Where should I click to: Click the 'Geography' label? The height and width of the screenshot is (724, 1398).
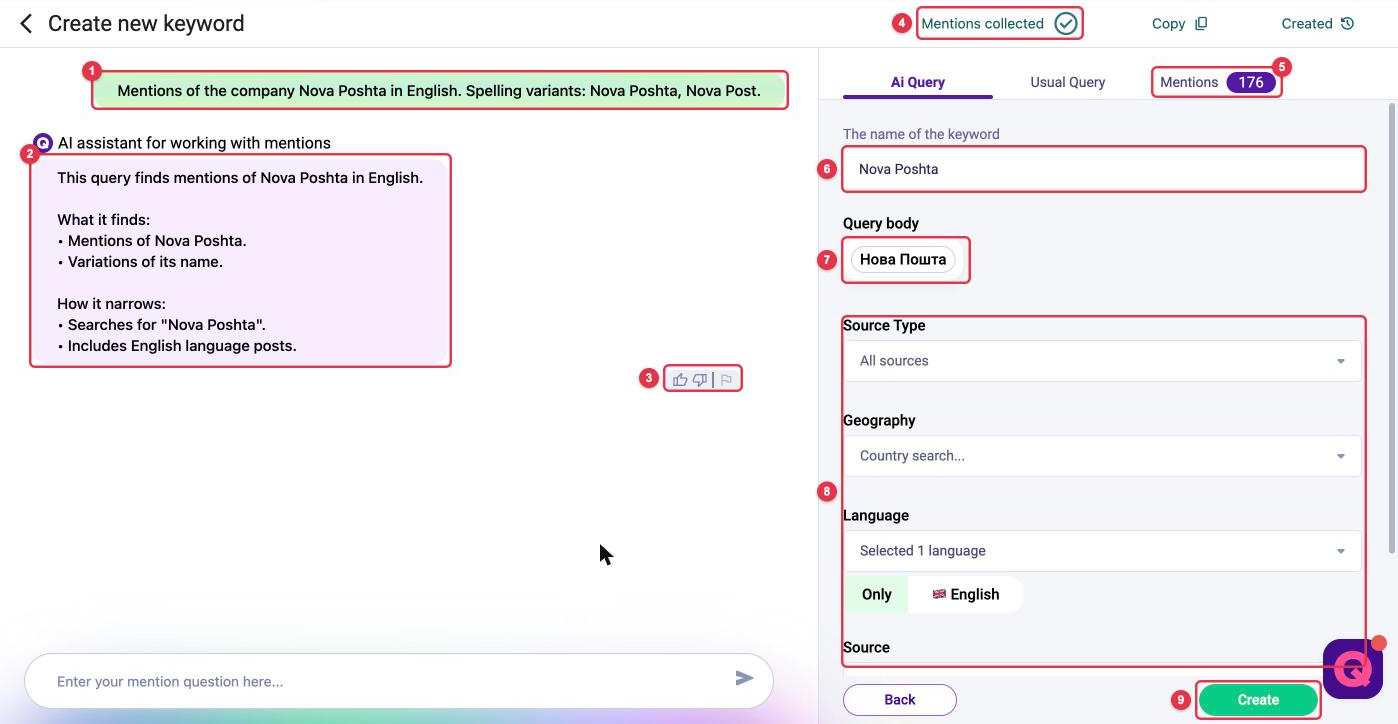tap(879, 420)
